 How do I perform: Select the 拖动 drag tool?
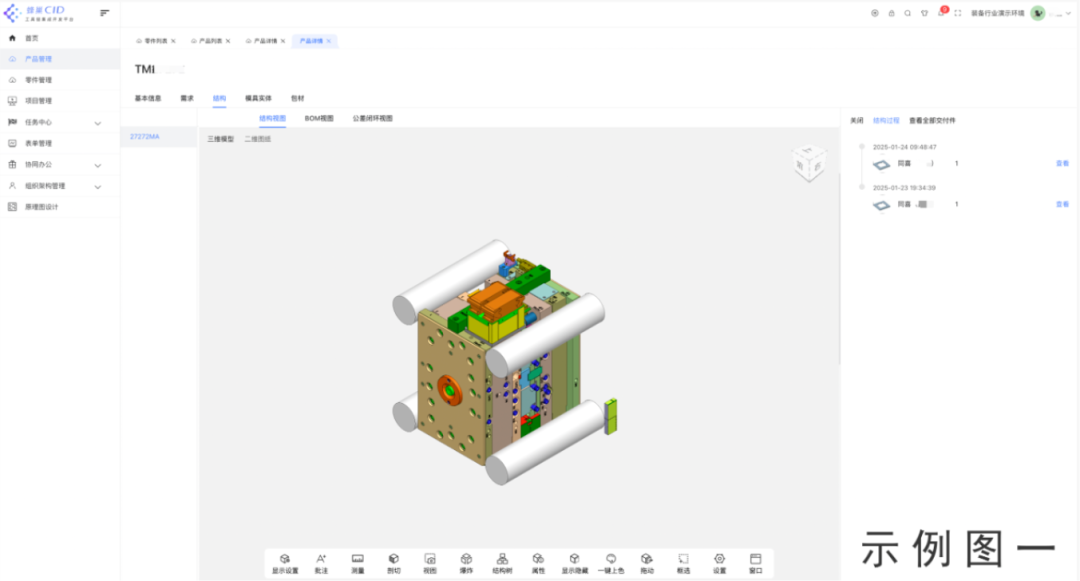click(647, 563)
